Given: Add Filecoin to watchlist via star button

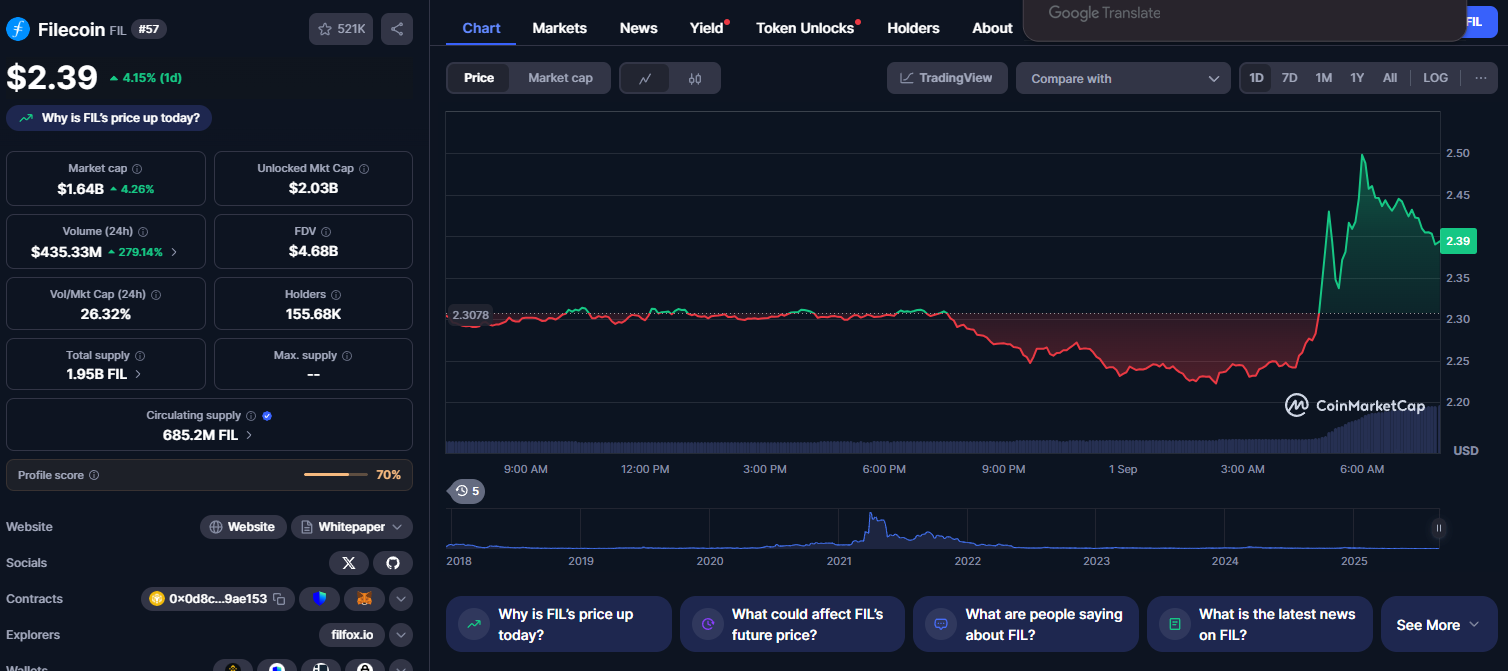Looking at the screenshot, I should point(341,29).
